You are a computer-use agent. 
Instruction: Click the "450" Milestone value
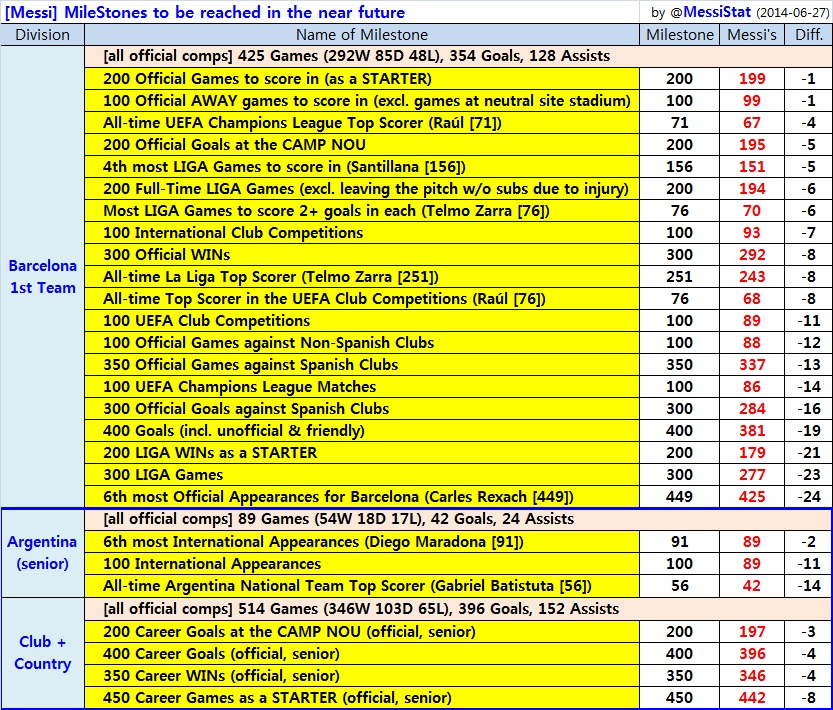[679, 698]
